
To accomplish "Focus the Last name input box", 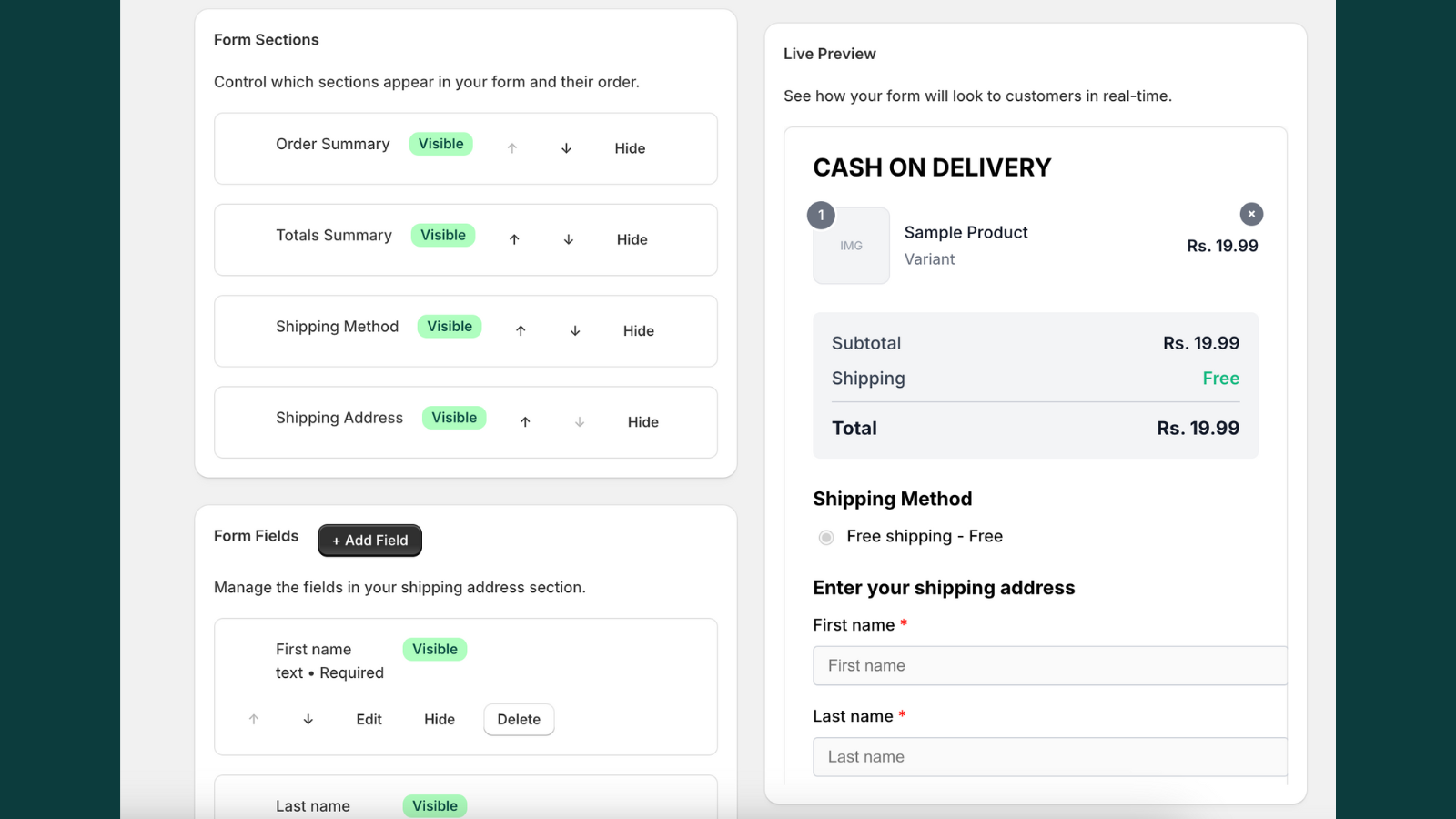I will pos(1048,757).
